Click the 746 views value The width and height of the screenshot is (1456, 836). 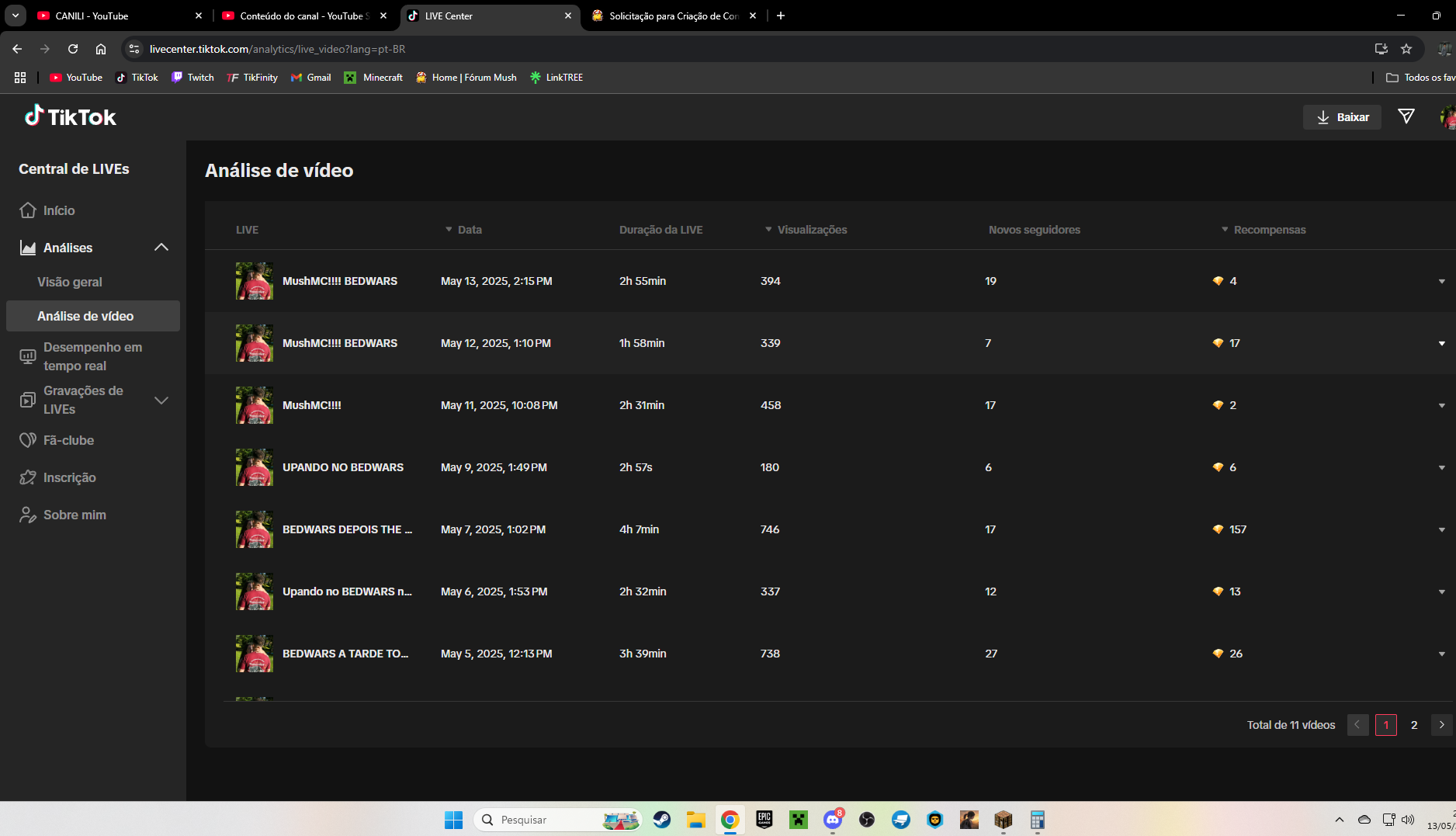tap(770, 529)
